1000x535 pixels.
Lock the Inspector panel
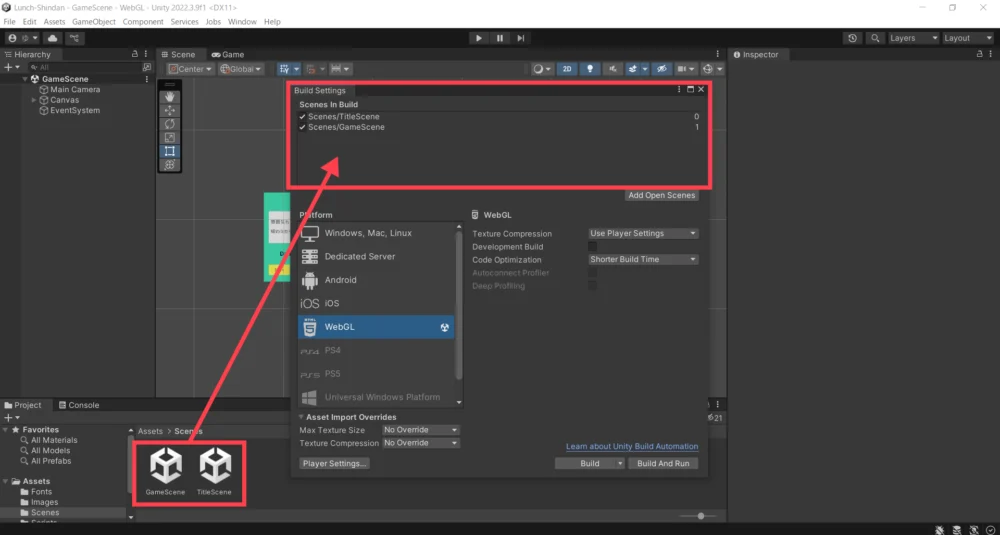980,54
